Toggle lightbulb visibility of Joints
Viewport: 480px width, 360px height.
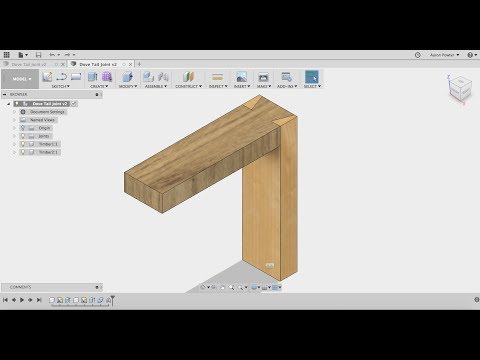[x=23, y=136]
